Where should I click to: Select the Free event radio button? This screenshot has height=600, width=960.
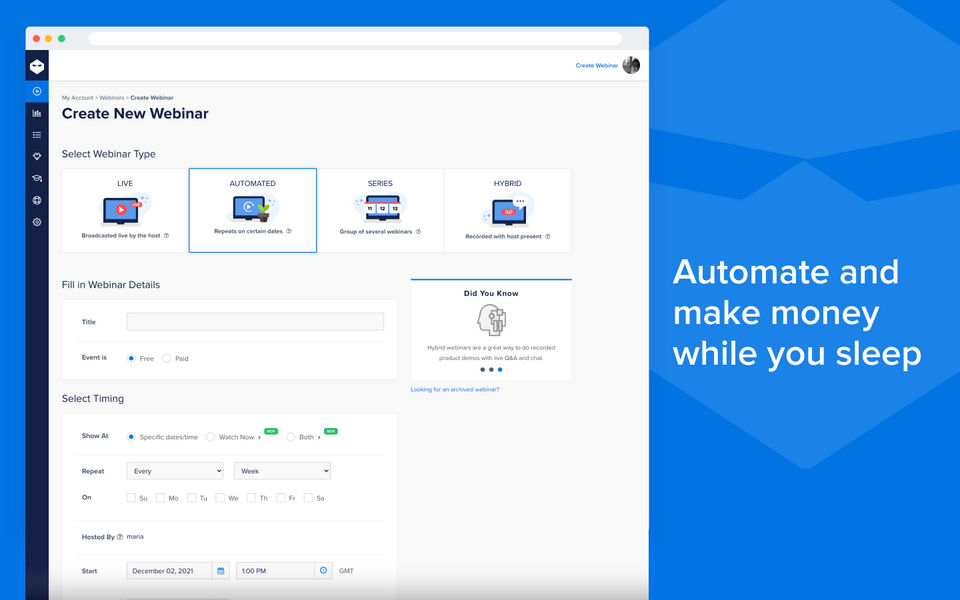[131, 358]
